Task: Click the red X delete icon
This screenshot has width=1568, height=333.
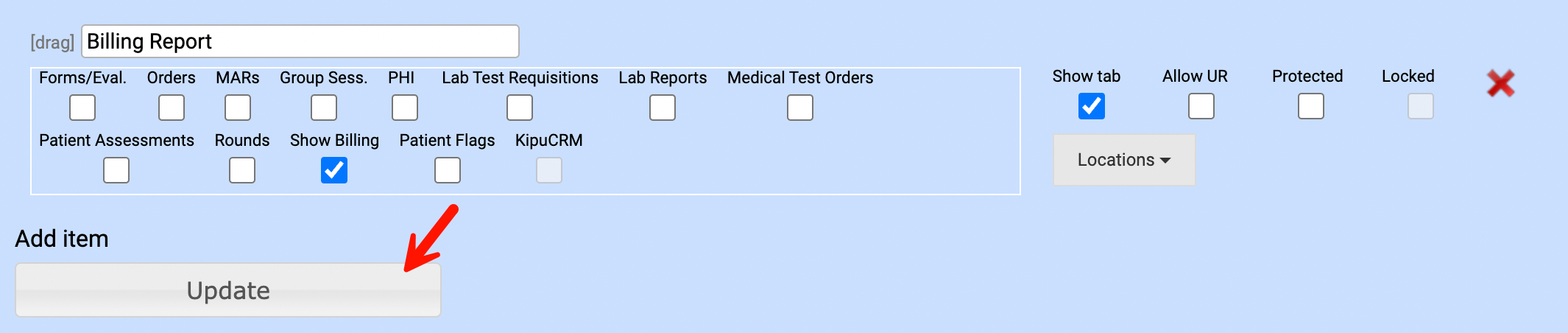Action: coord(1500,83)
